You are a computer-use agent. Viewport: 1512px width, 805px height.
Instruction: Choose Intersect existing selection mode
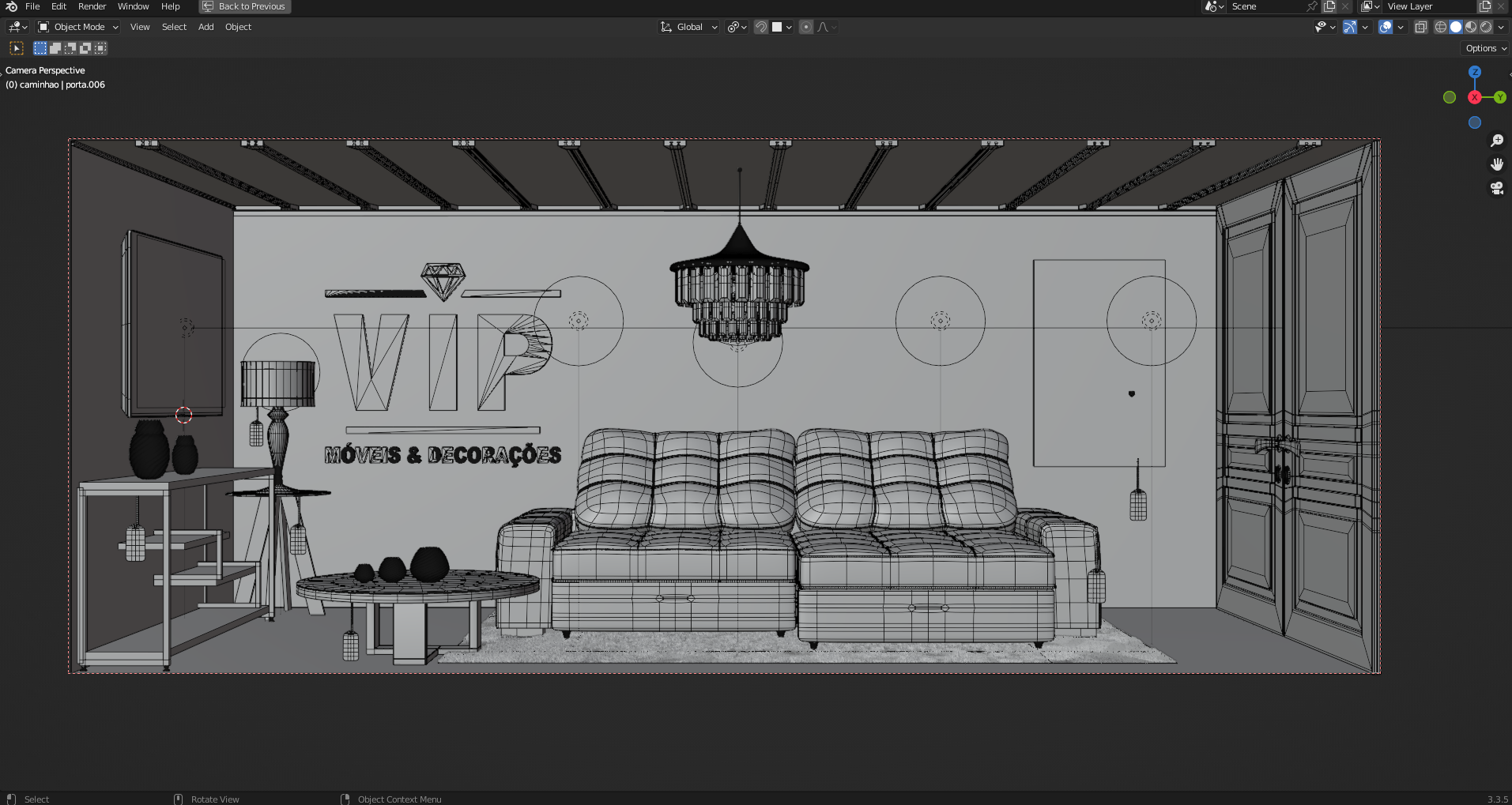tap(100, 48)
